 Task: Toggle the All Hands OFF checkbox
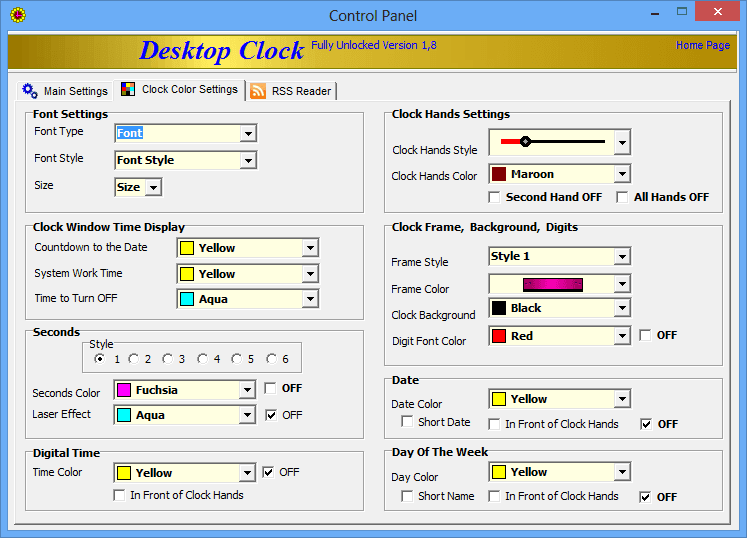[622, 197]
